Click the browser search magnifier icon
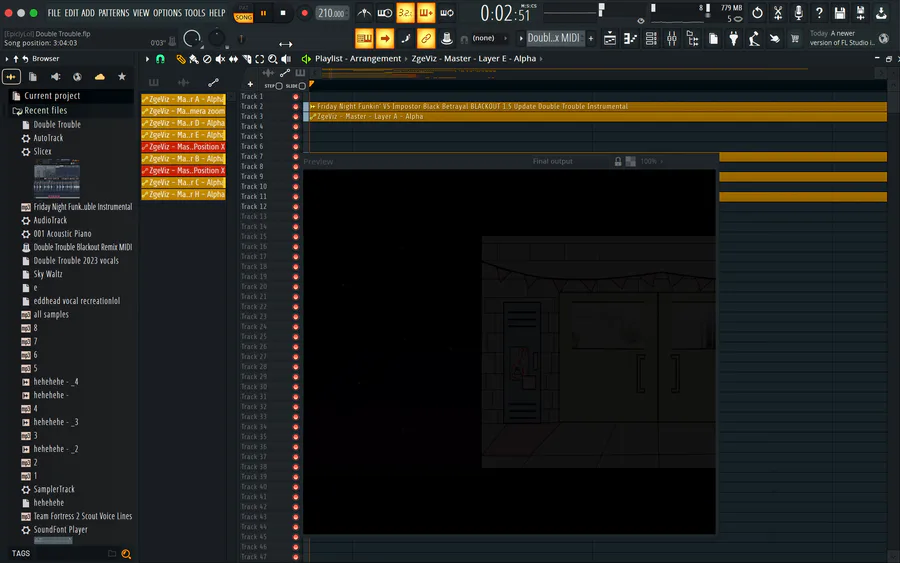The height and width of the screenshot is (563, 900). coord(126,554)
